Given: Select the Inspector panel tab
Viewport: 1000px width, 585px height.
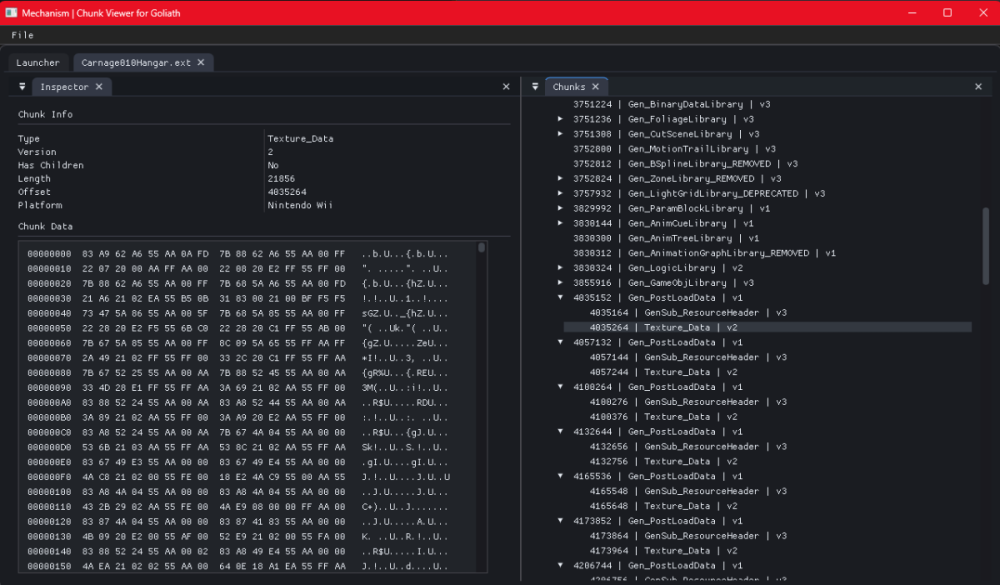Looking at the screenshot, I should point(64,87).
